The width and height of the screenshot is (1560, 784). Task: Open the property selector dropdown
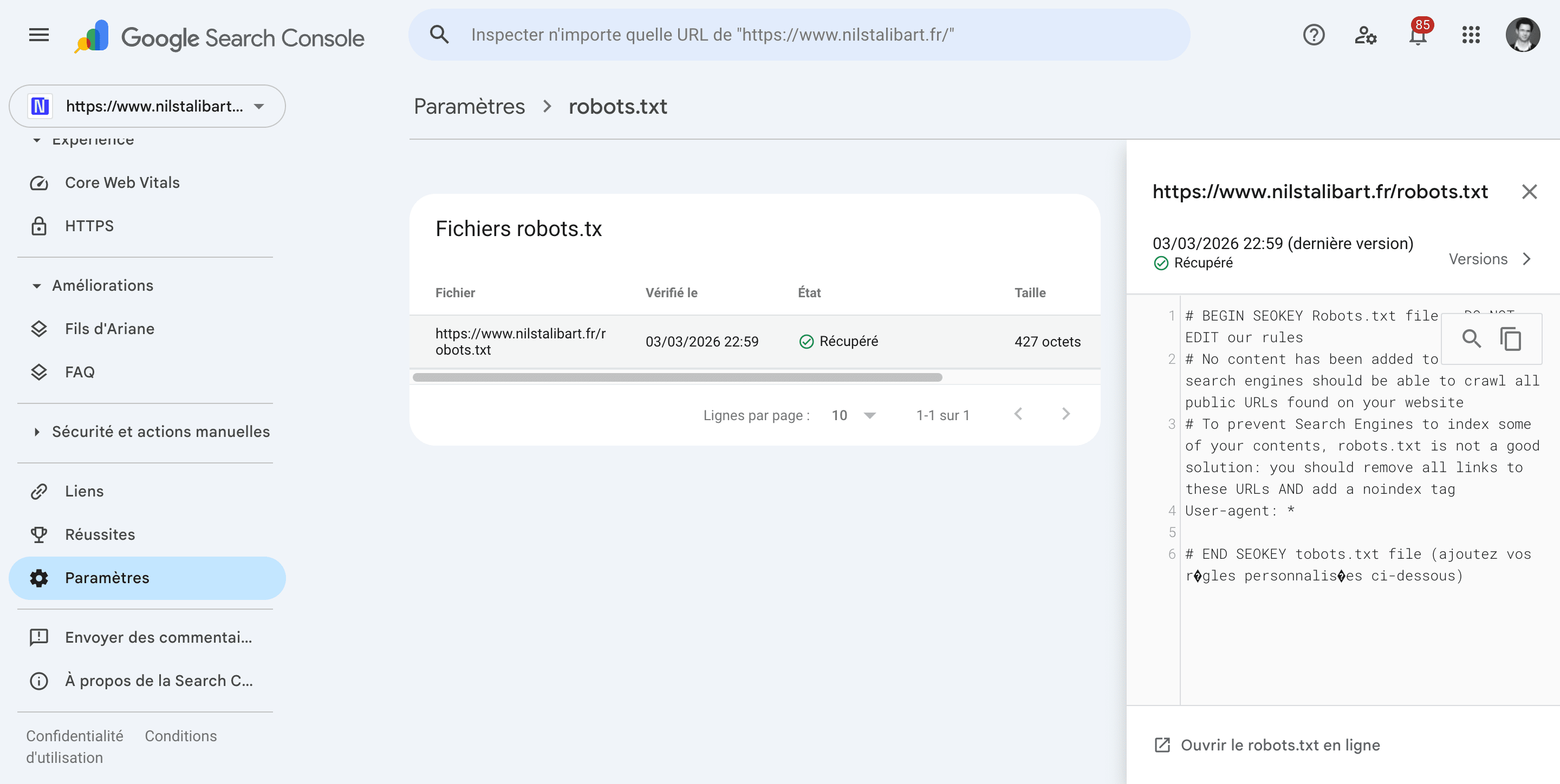pos(147,106)
